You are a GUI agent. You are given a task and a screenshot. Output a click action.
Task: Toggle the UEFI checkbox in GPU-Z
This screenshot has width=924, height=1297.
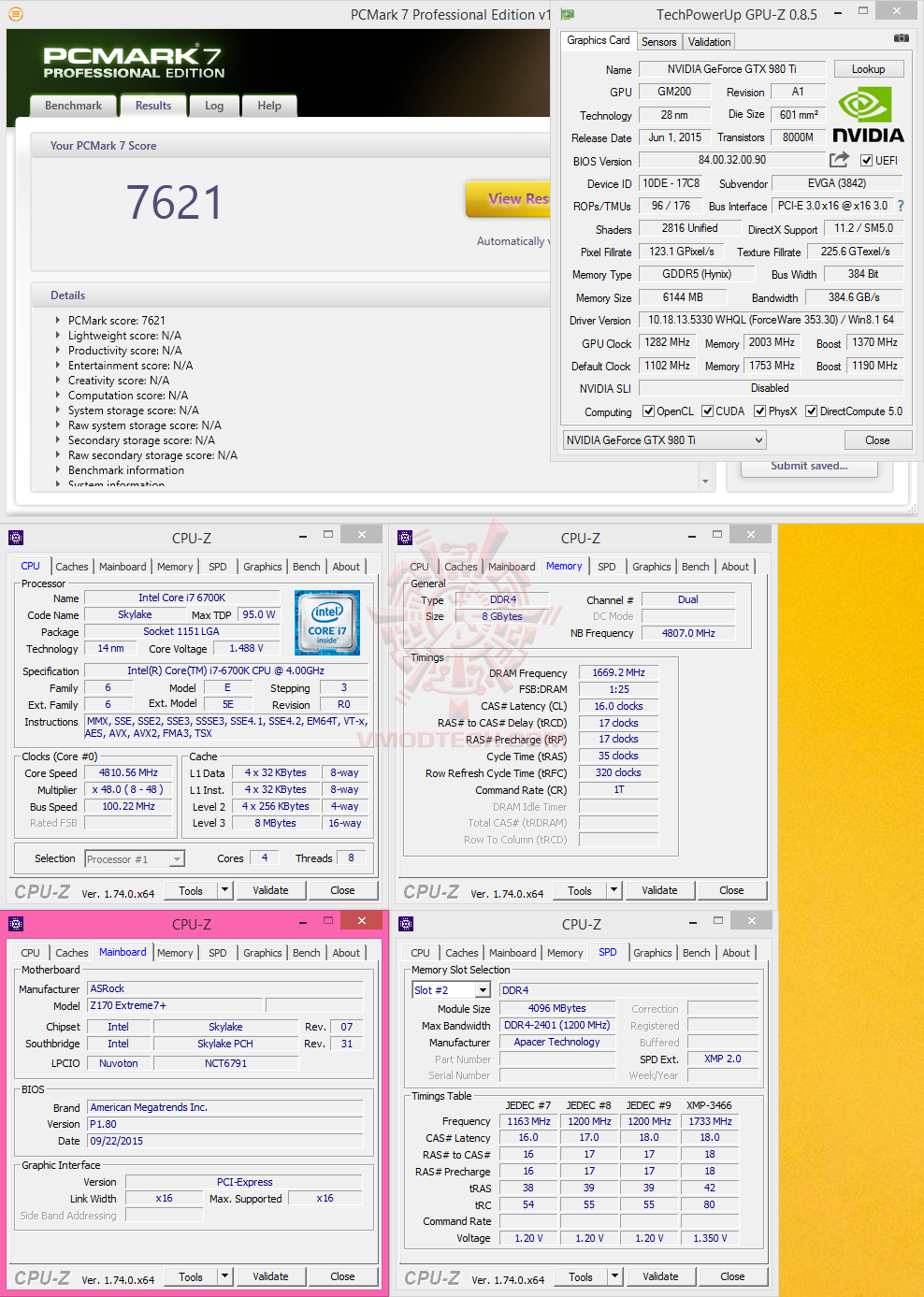point(866,161)
